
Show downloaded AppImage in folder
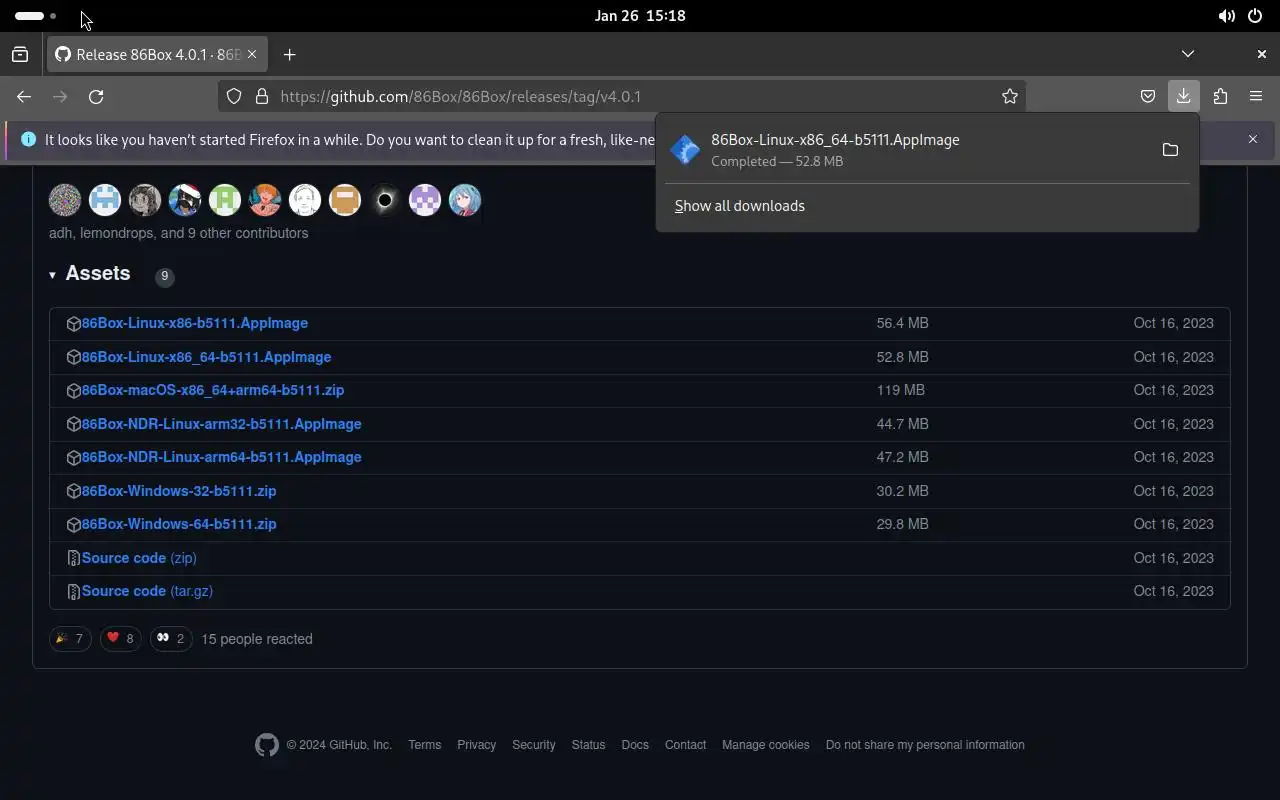(1170, 150)
